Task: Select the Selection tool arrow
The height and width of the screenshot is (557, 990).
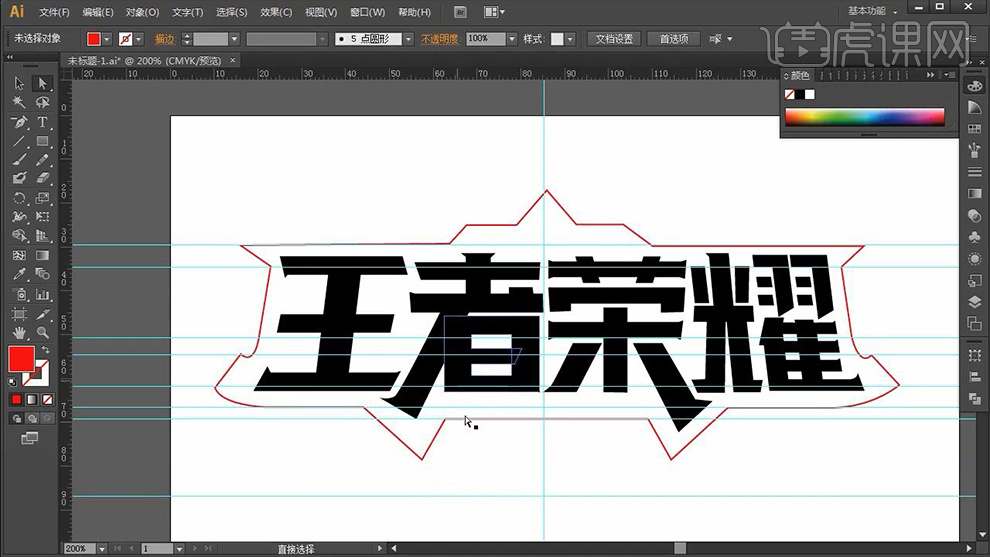Action: 19,83
